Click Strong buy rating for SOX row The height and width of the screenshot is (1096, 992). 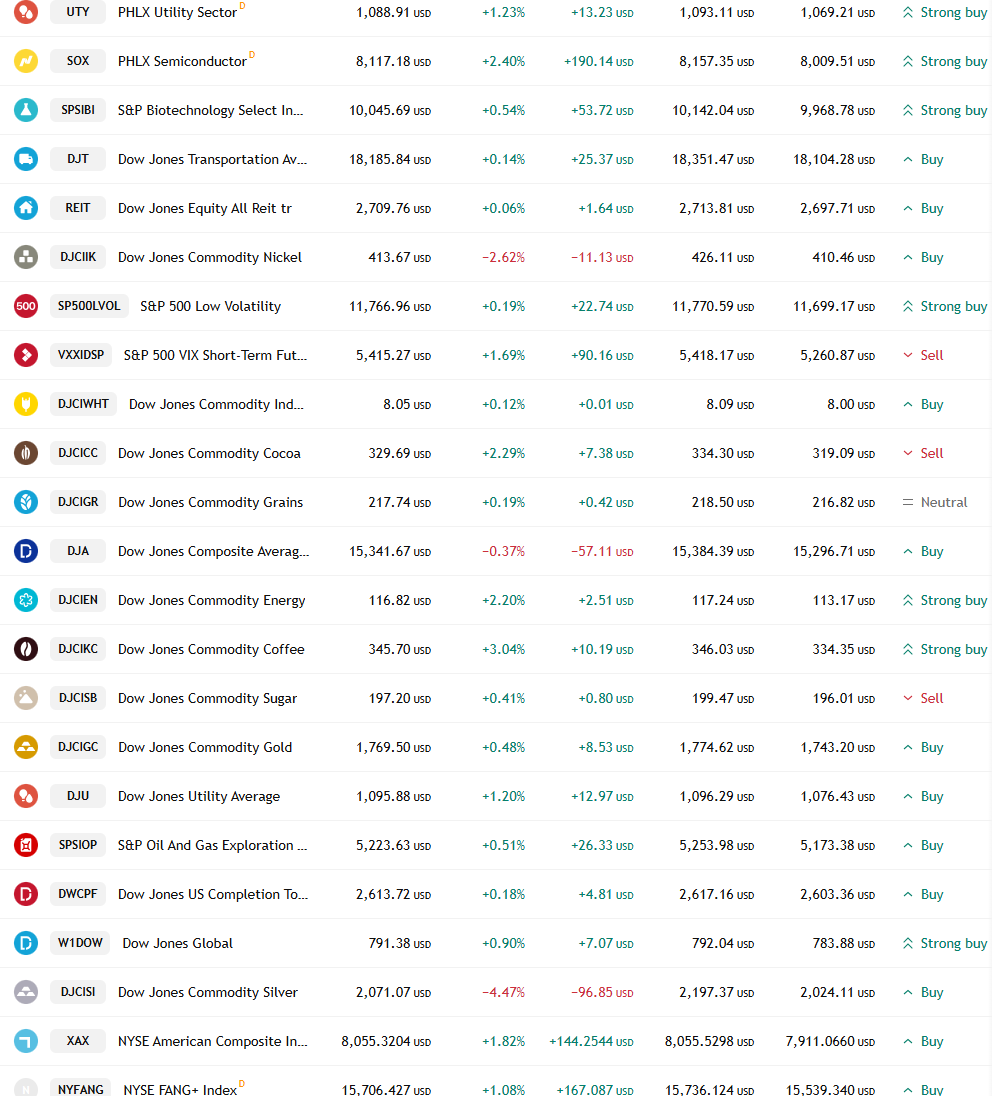click(944, 62)
